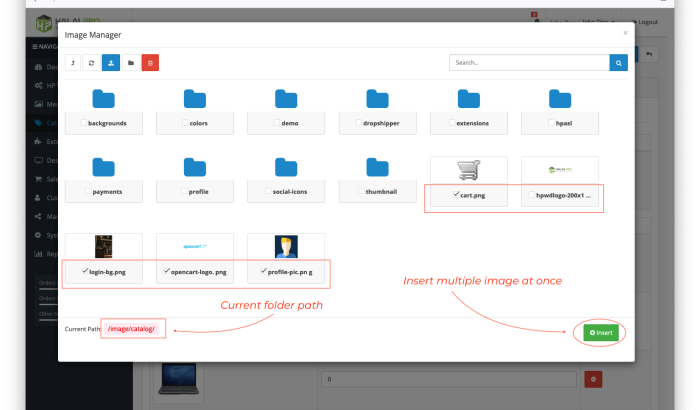This screenshot has width=700, height=410.
Task: Check the dropshipper folder checkbox
Action: (x=358, y=122)
